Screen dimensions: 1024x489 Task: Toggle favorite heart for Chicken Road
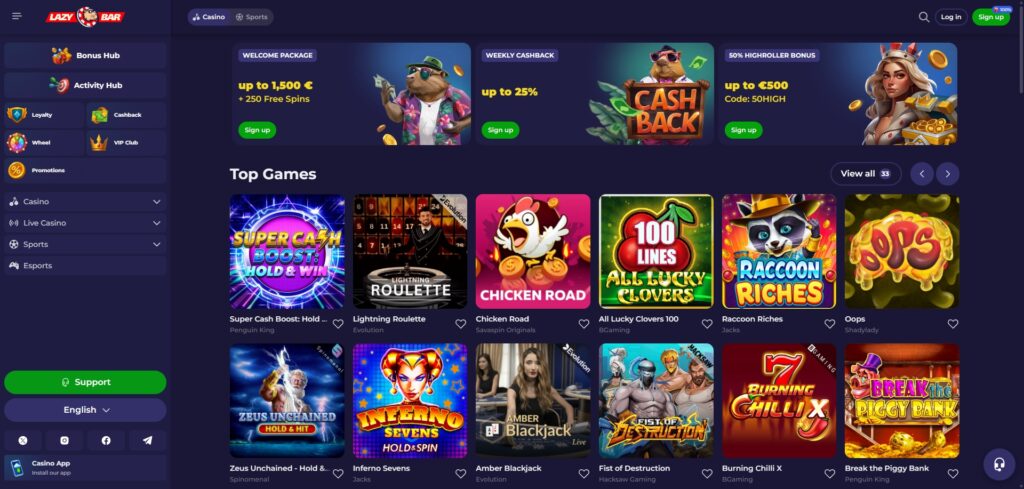pos(583,324)
